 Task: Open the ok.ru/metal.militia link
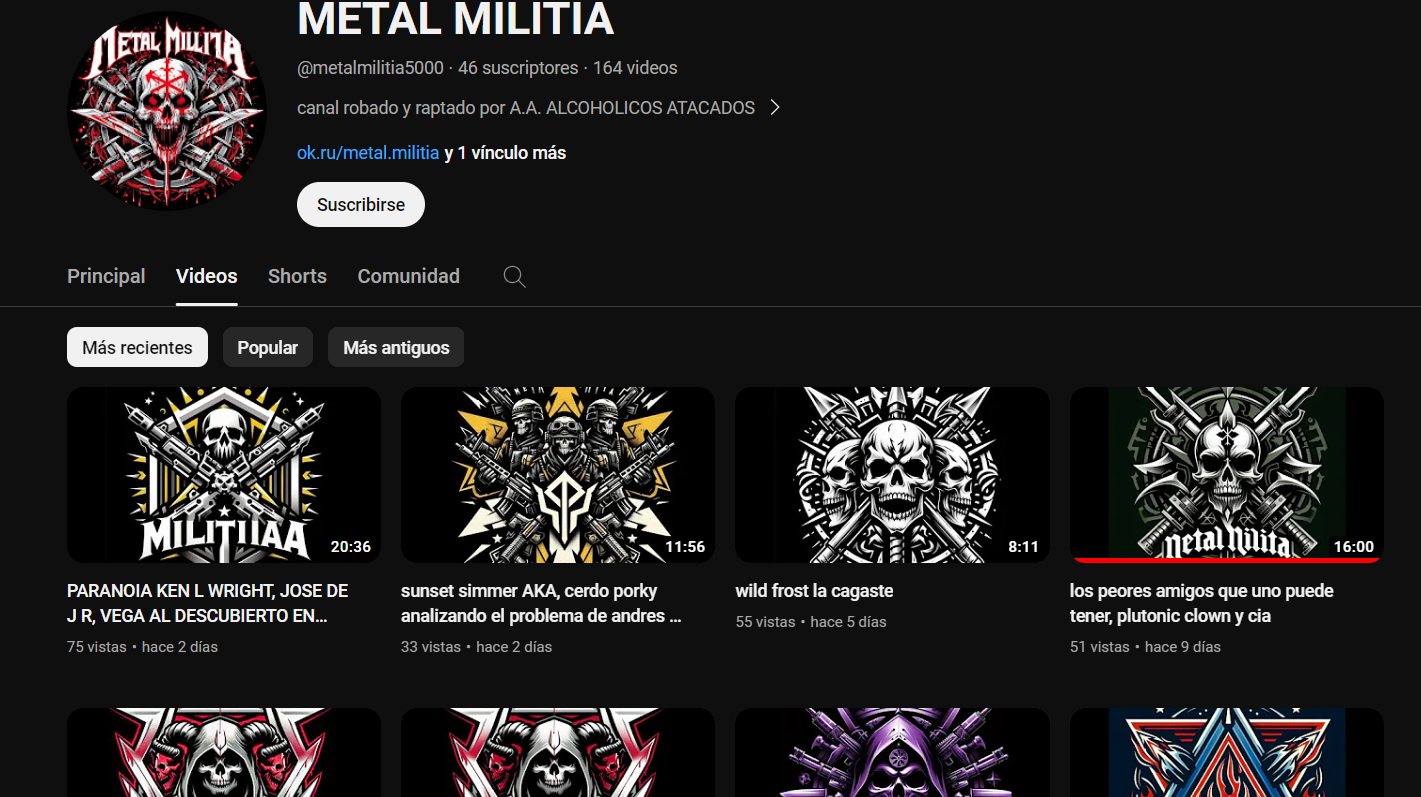[368, 153]
